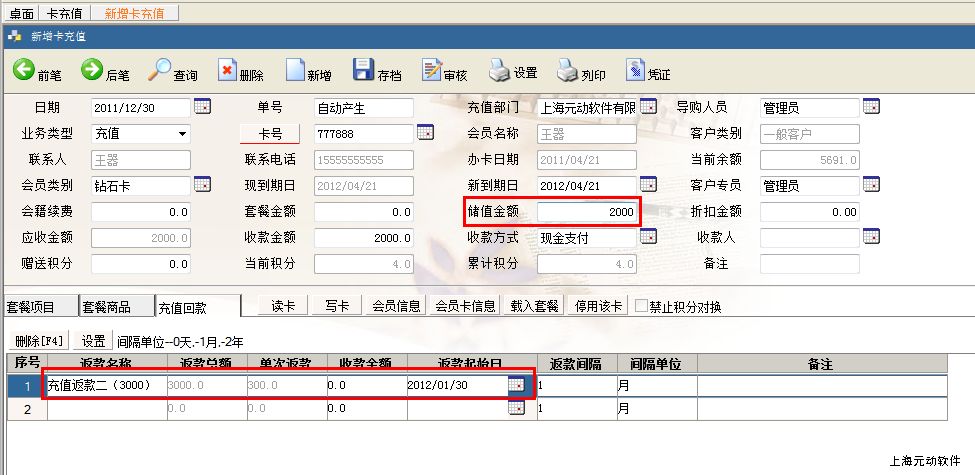Save using the 存档 disk icon
This screenshot has width=975, height=475.
tap(364, 71)
